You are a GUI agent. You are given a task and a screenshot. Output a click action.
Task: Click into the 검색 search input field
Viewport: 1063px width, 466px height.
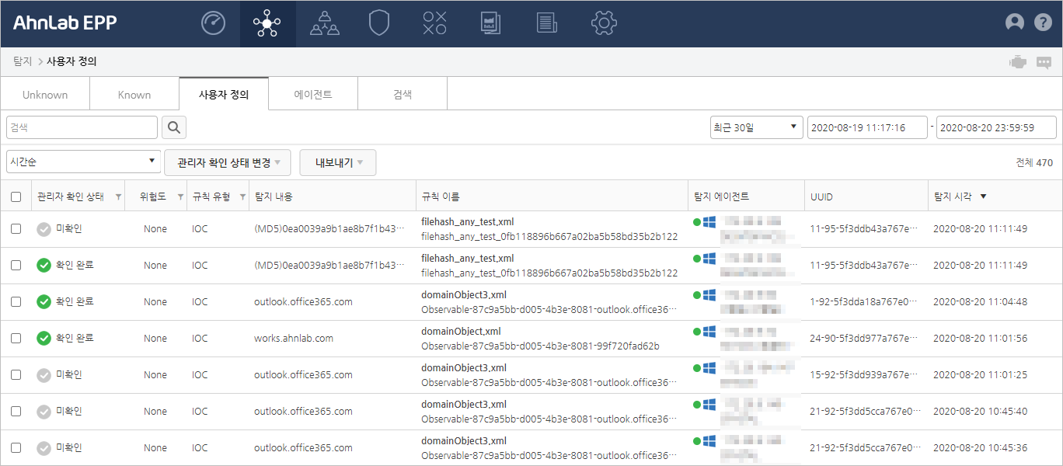click(81, 128)
